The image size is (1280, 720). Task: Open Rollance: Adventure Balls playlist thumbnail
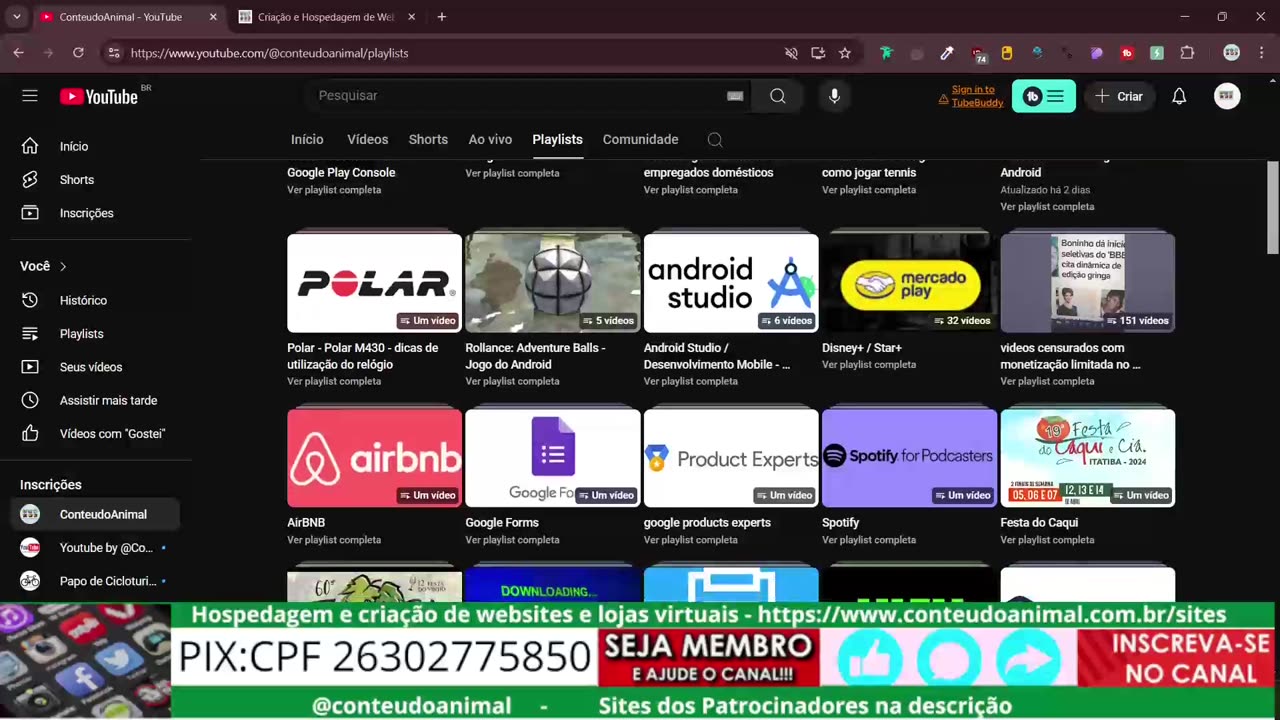552,283
